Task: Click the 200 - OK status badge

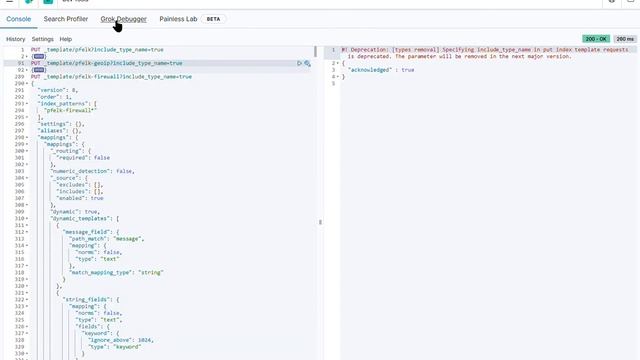Action: 596,39
